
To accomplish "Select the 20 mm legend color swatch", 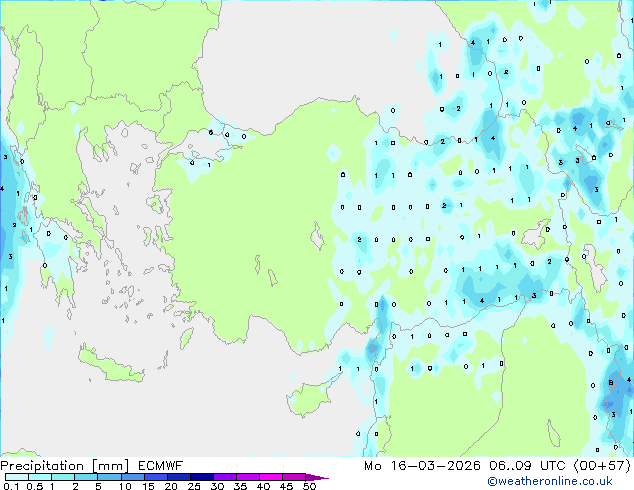I will pyautogui.click(x=178, y=477).
